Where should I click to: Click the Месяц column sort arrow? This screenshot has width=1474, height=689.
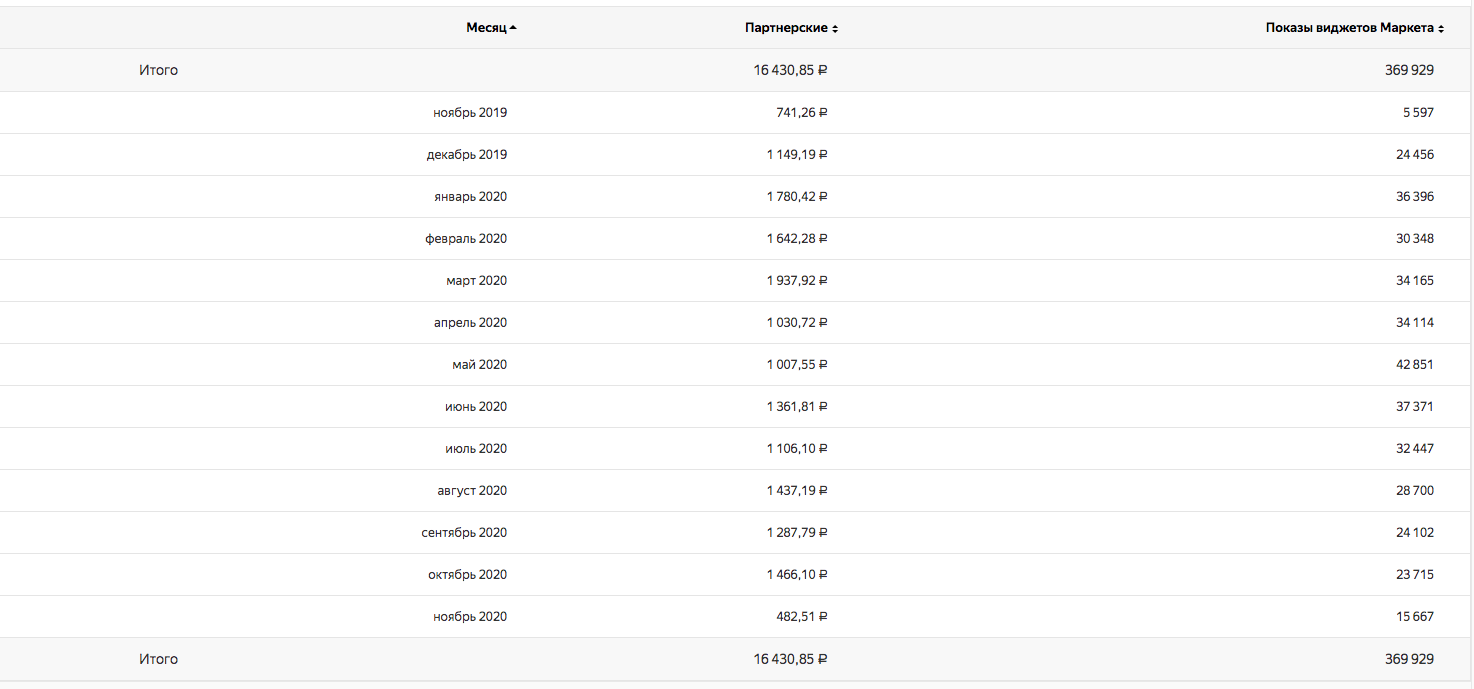[x=513, y=29]
